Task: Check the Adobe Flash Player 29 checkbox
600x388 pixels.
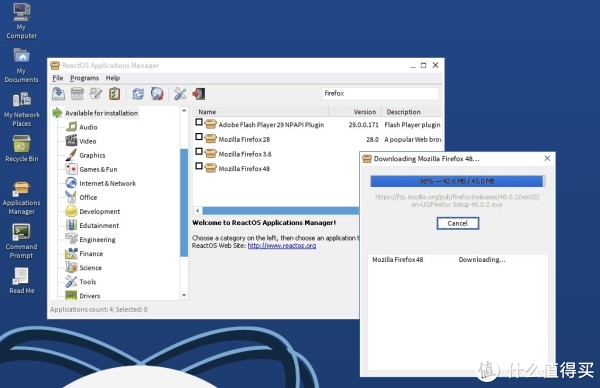Action: (199, 122)
